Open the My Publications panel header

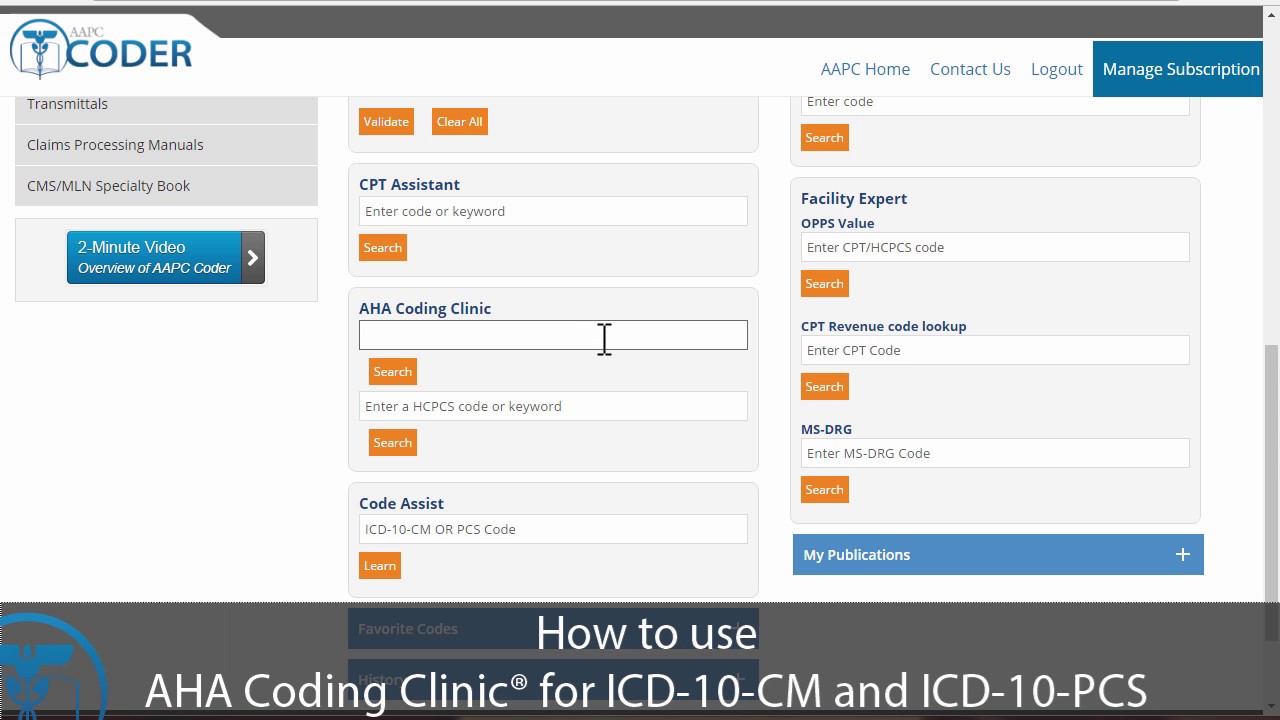coord(998,555)
